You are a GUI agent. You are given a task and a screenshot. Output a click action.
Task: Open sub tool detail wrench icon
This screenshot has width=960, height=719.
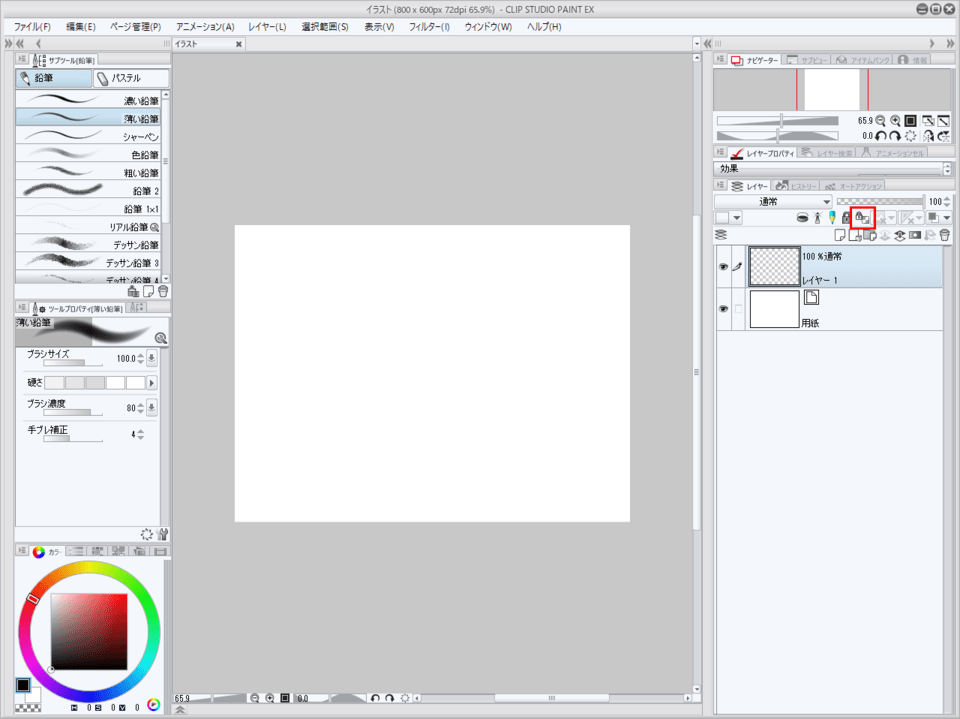163,535
